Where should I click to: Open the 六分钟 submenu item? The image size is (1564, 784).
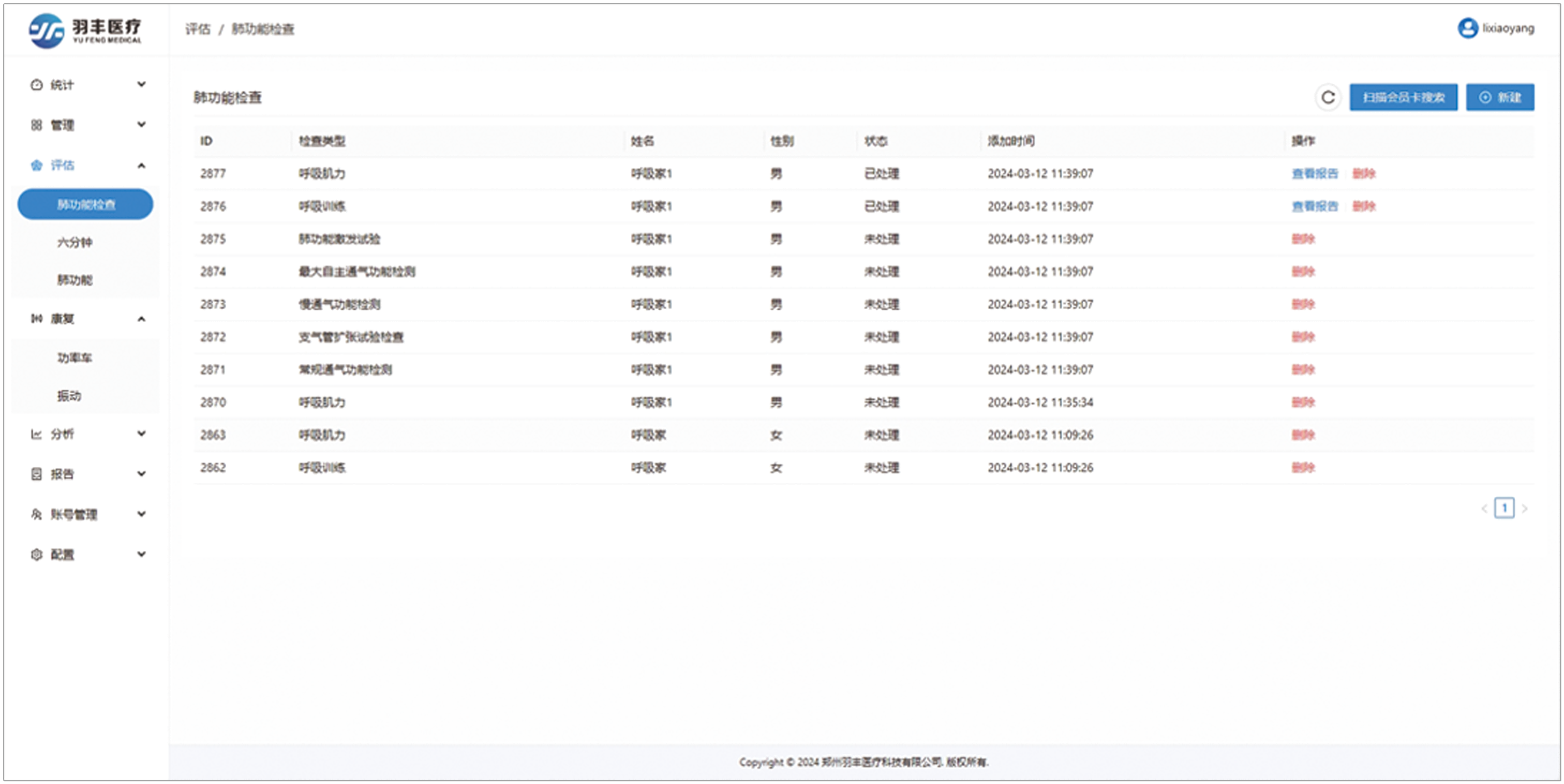75,242
